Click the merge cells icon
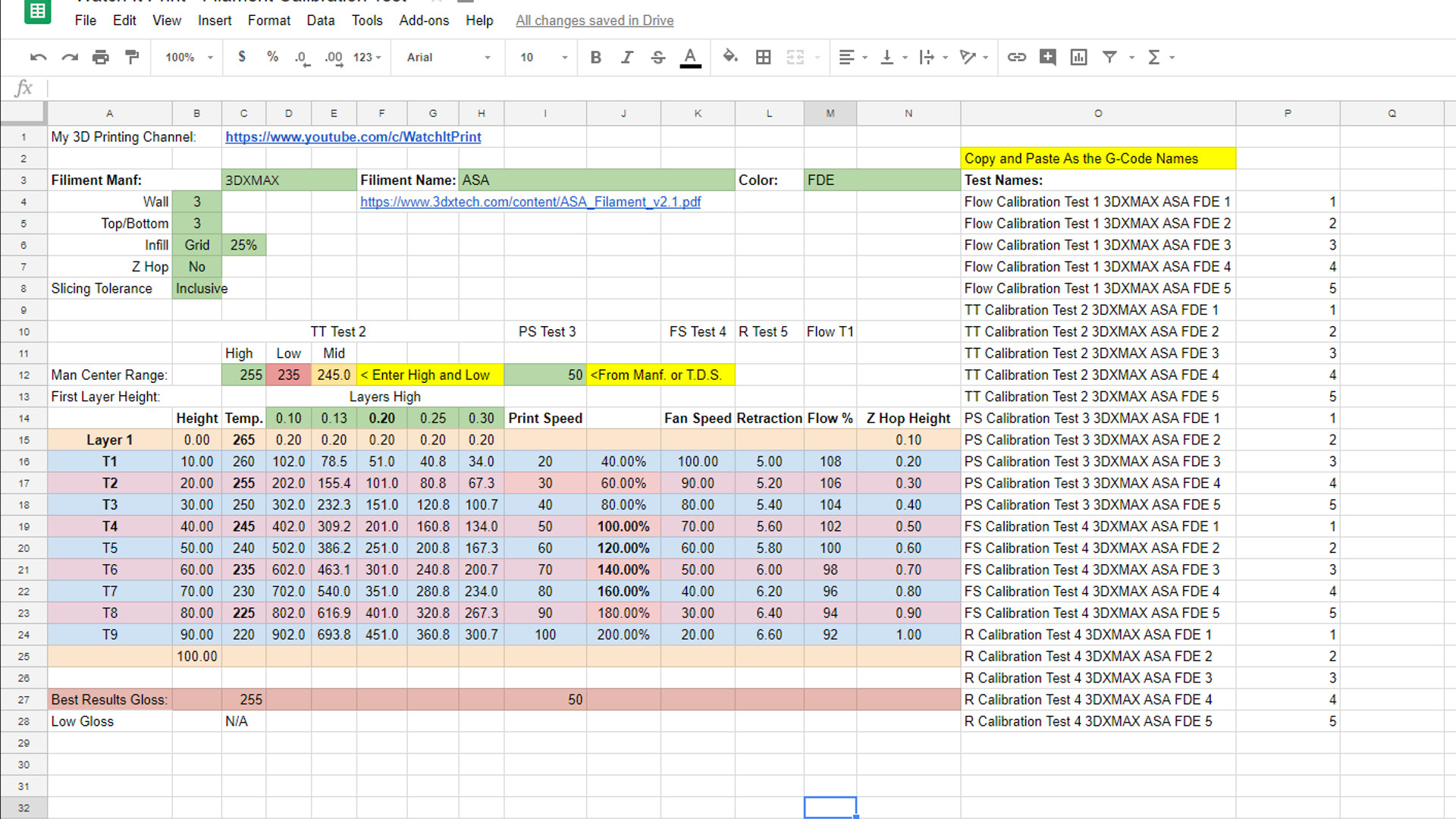Image resolution: width=1456 pixels, height=819 pixels. (795, 58)
